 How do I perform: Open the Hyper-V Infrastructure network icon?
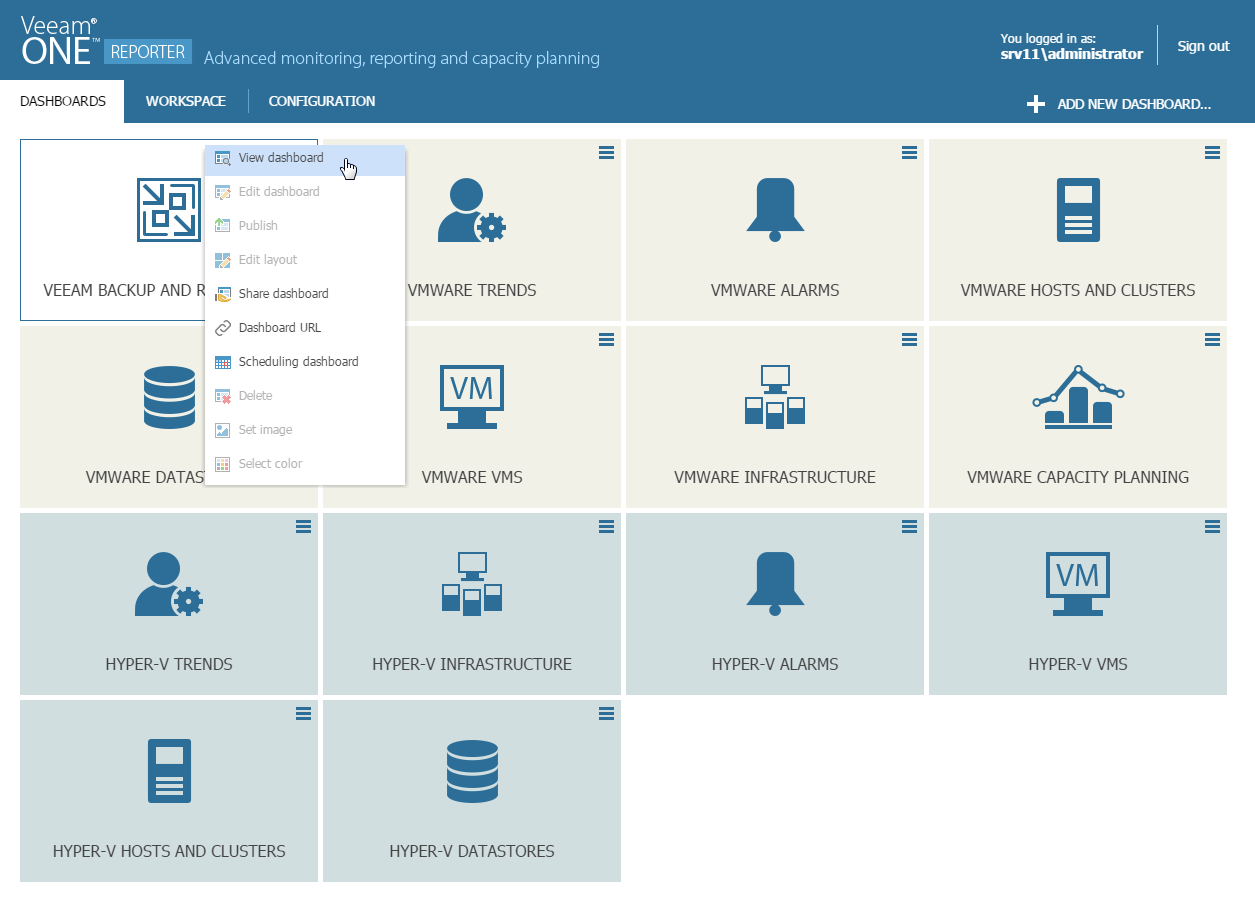(472, 584)
